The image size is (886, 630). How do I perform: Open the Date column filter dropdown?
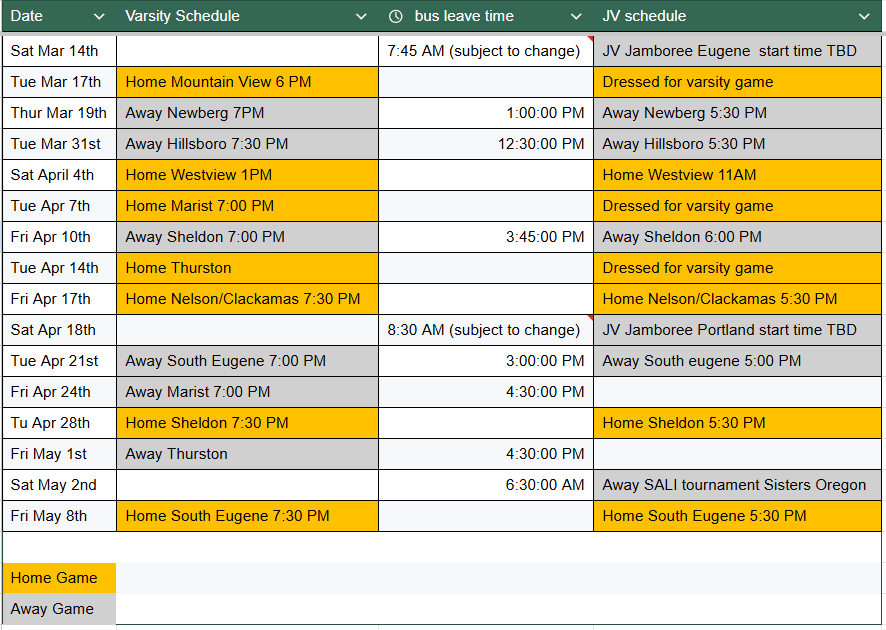99,16
